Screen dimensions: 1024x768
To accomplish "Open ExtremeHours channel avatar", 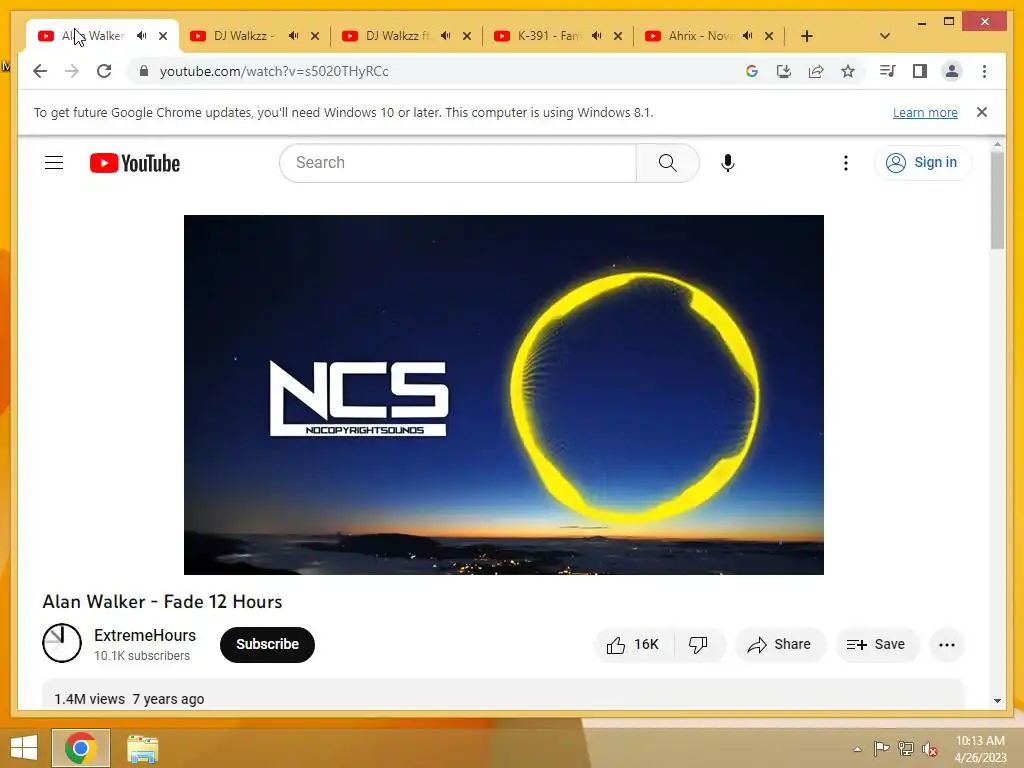I will (x=61, y=643).
